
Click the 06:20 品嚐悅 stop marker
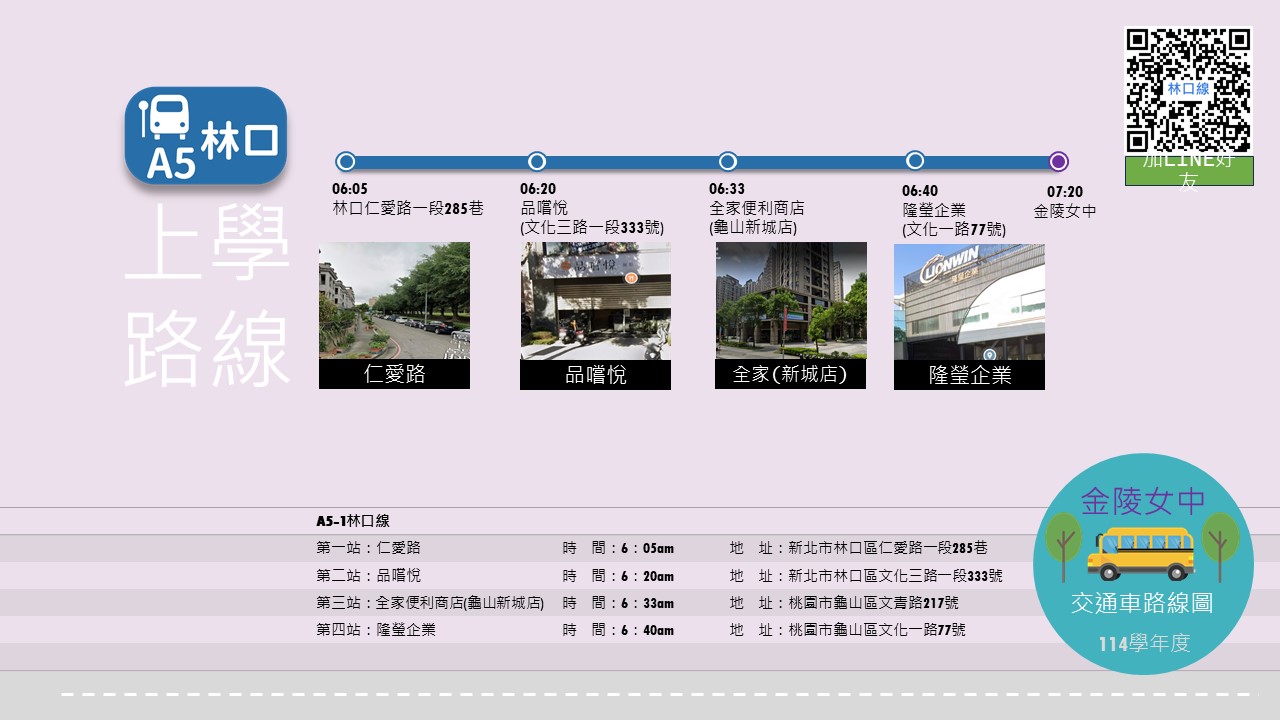pos(538,160)
